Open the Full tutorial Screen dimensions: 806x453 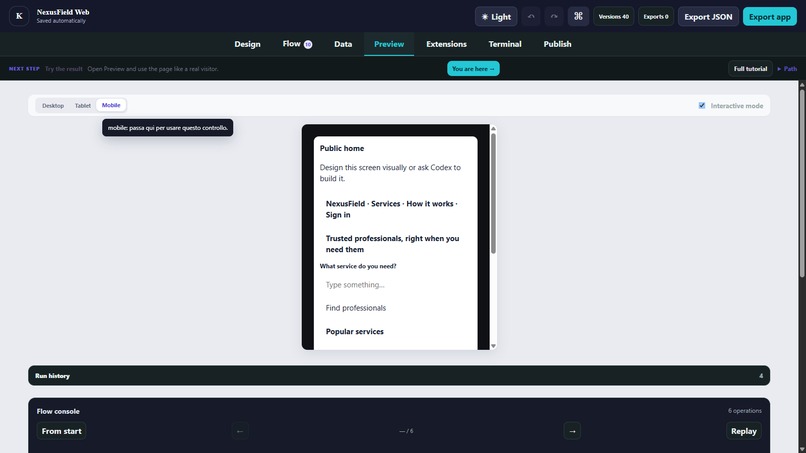tap(750, 68)
